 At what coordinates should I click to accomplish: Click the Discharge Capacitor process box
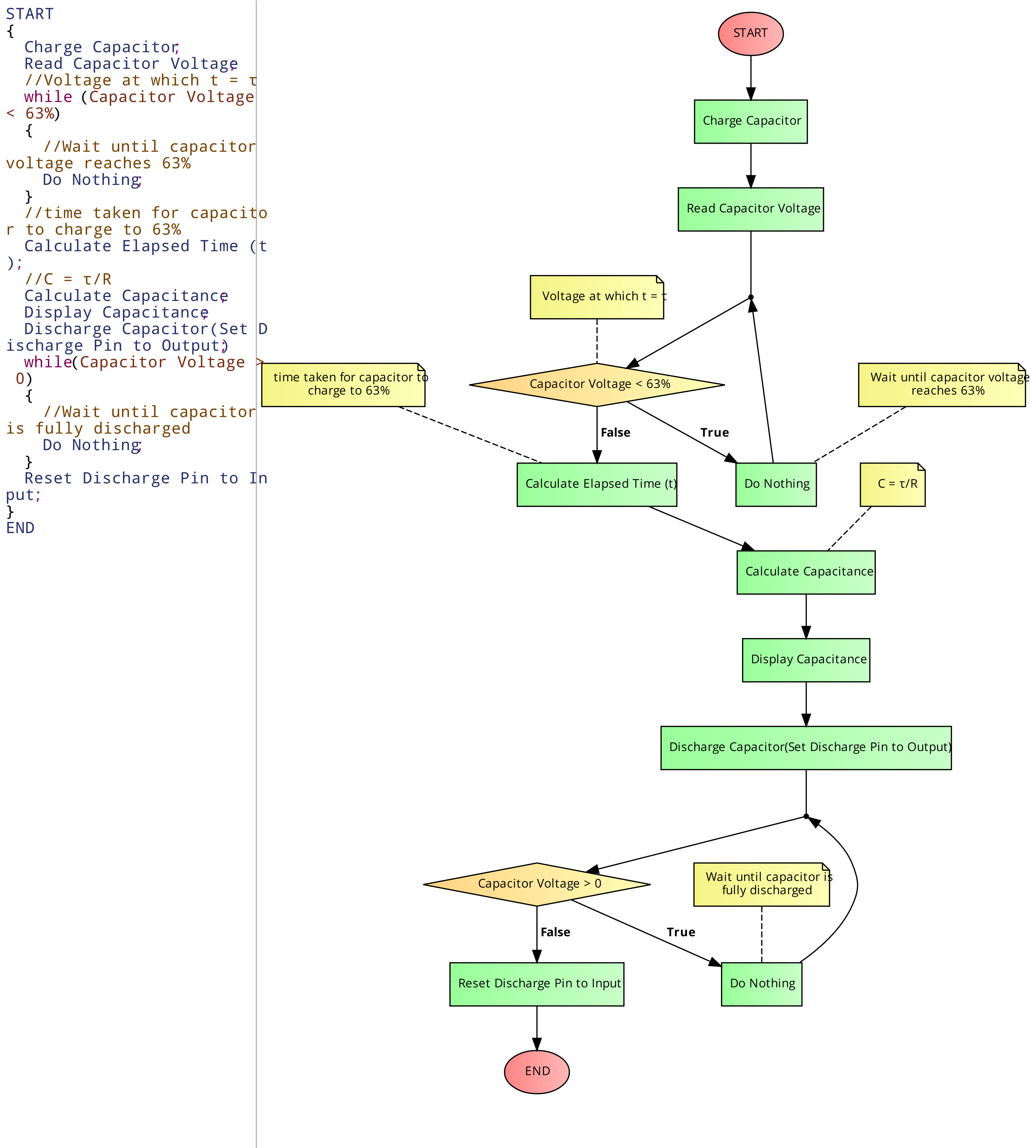point(806,747)
